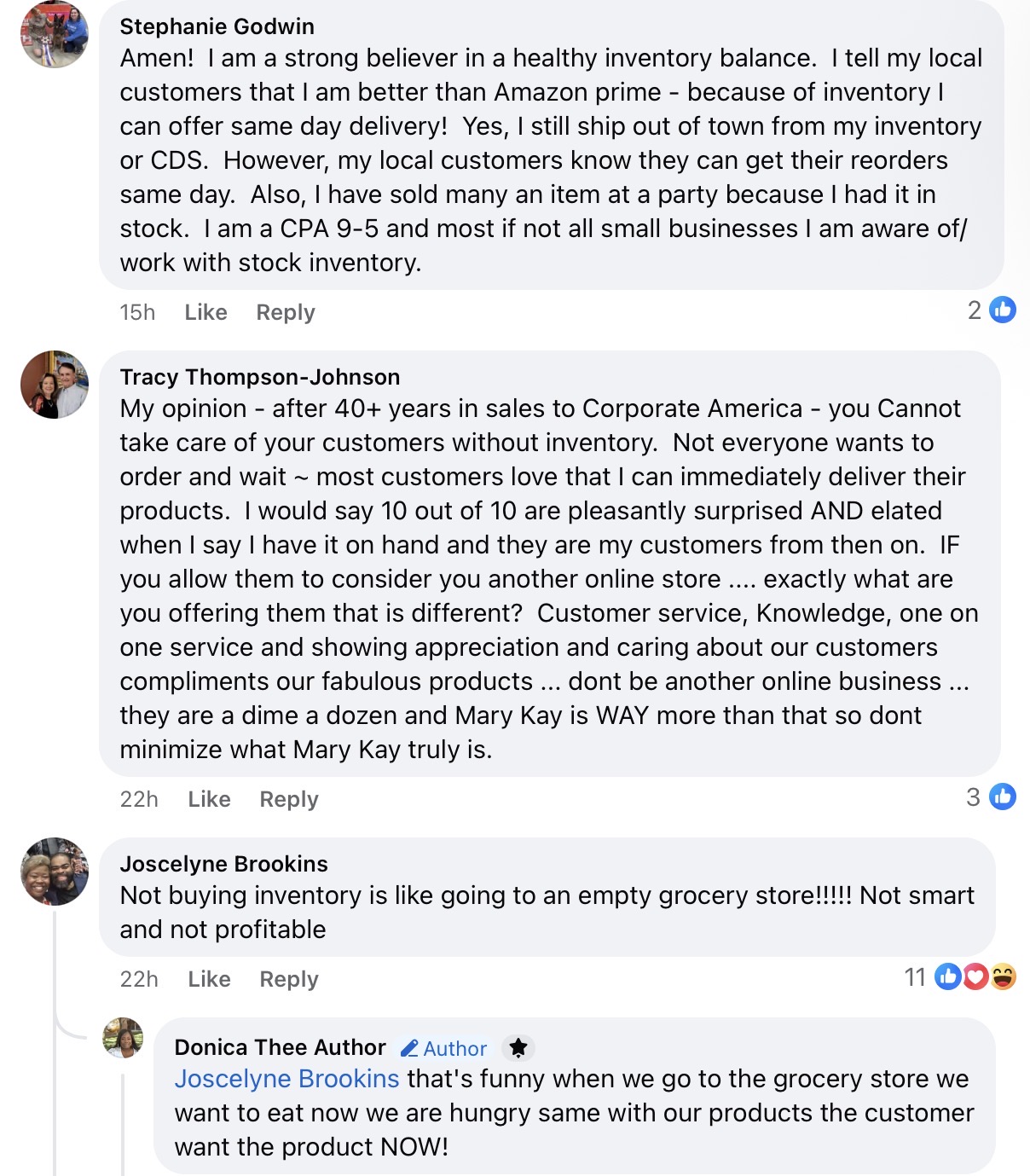View reaction count 11 on Joscelyne's comment
The width and height of the screenshot is (1030, 1176).
tap(915, 977)
